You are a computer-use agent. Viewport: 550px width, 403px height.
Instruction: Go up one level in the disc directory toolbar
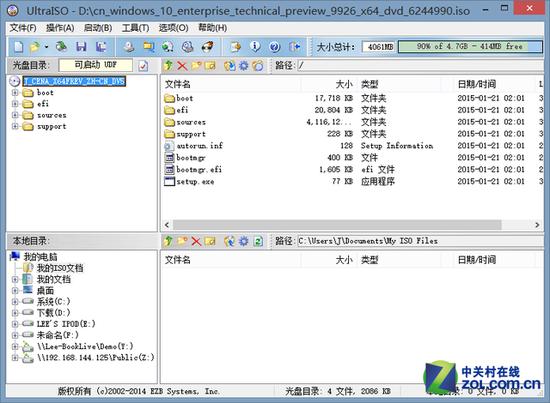pos(168,66)
